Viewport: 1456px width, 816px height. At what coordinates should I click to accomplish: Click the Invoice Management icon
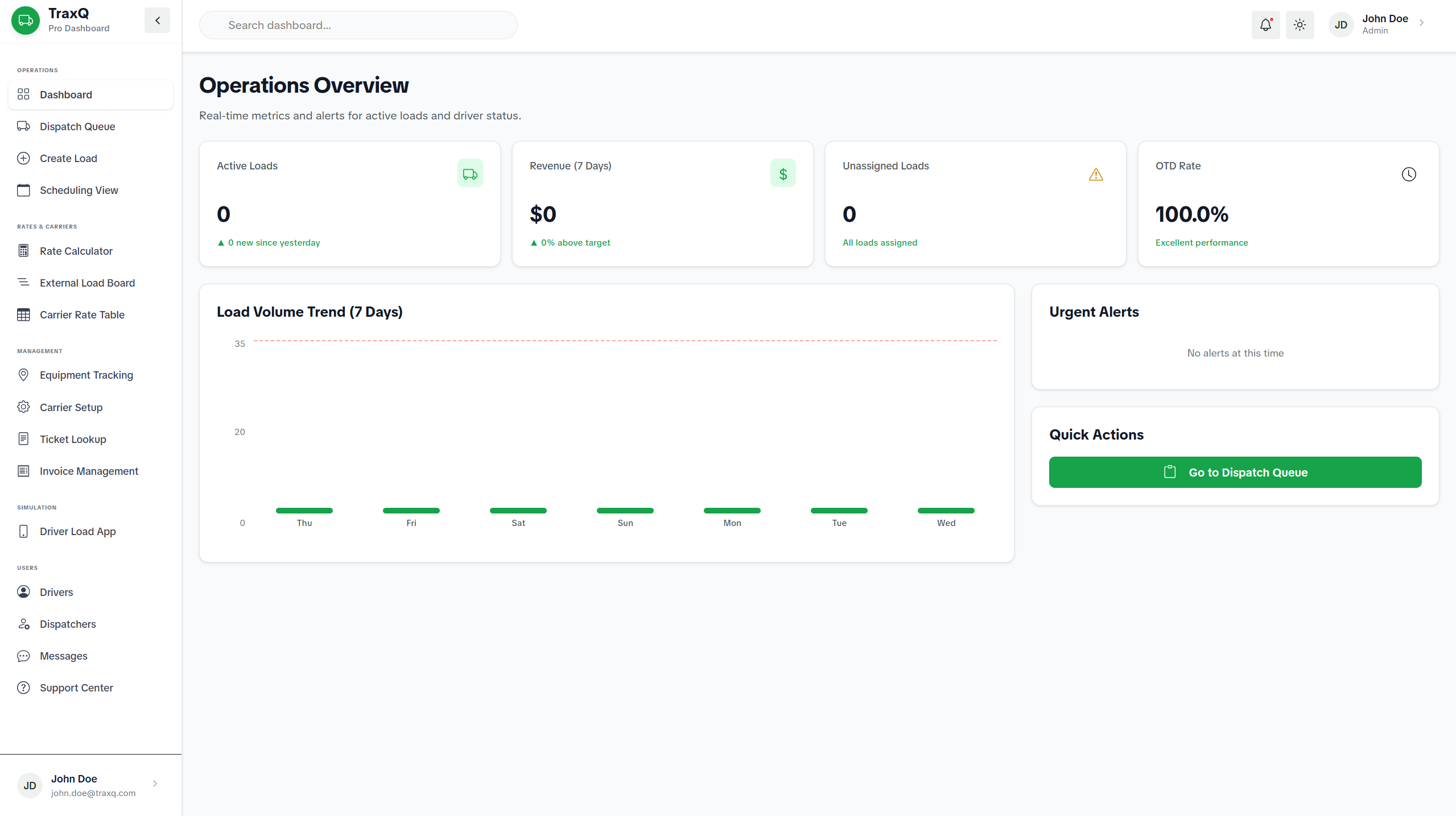tap(23, 471)
